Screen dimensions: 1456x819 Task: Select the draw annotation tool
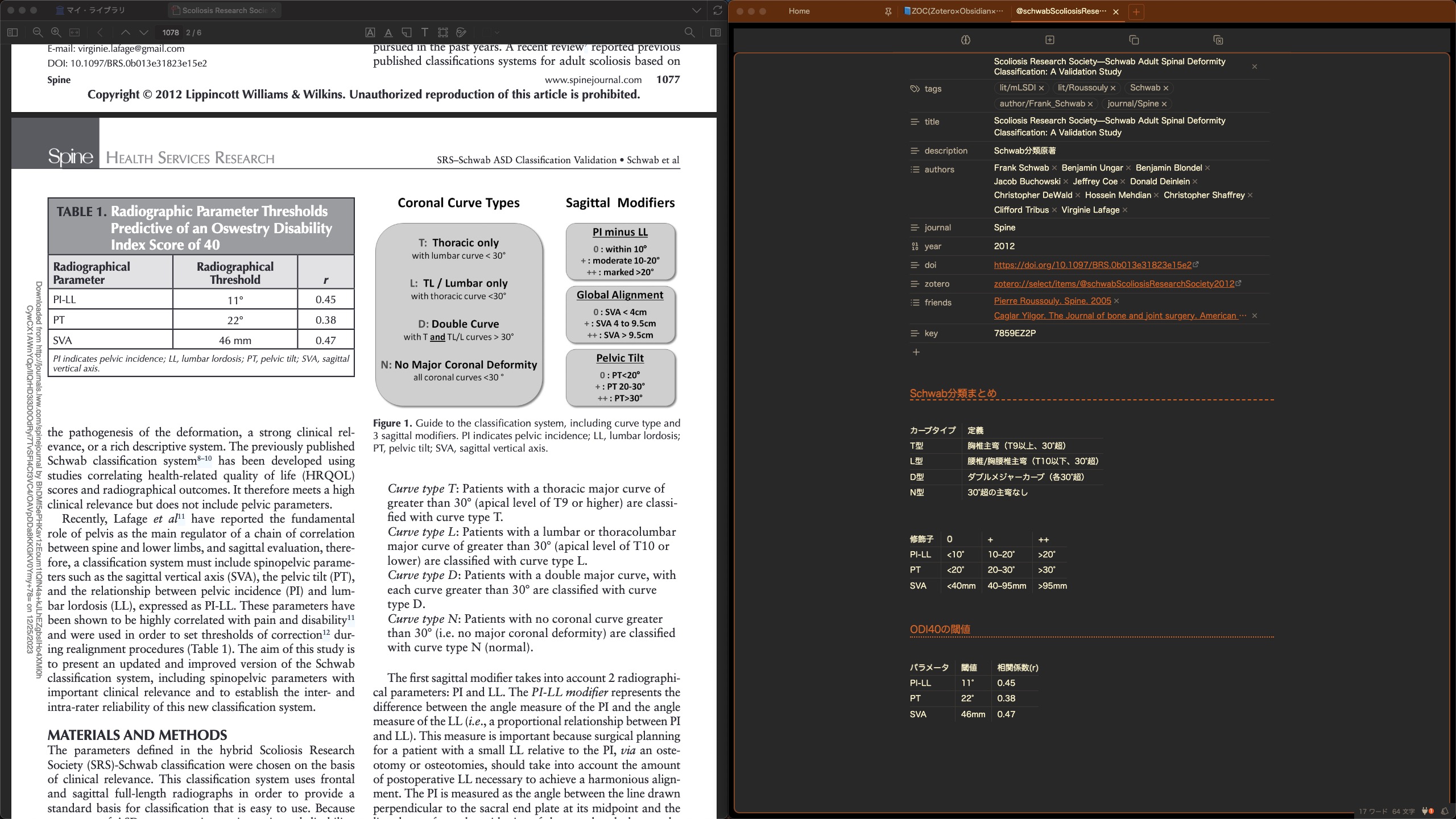tap(461, 32)
